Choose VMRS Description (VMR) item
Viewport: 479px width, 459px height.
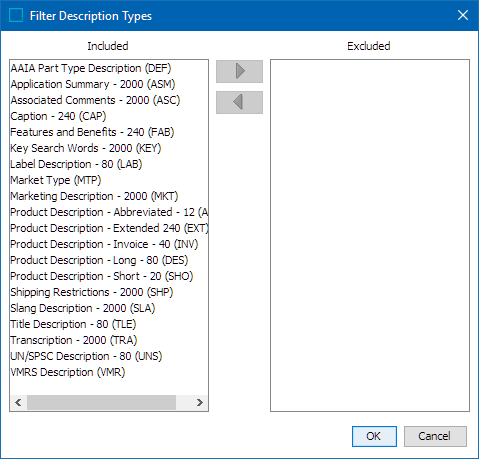pyautogui.click(x=68, y=372)
